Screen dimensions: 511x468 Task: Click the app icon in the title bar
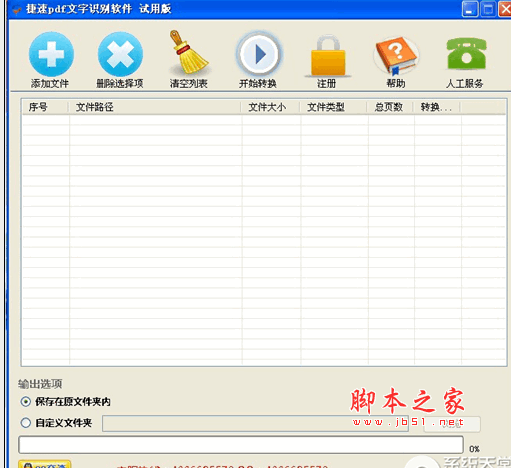click(17, 9)
